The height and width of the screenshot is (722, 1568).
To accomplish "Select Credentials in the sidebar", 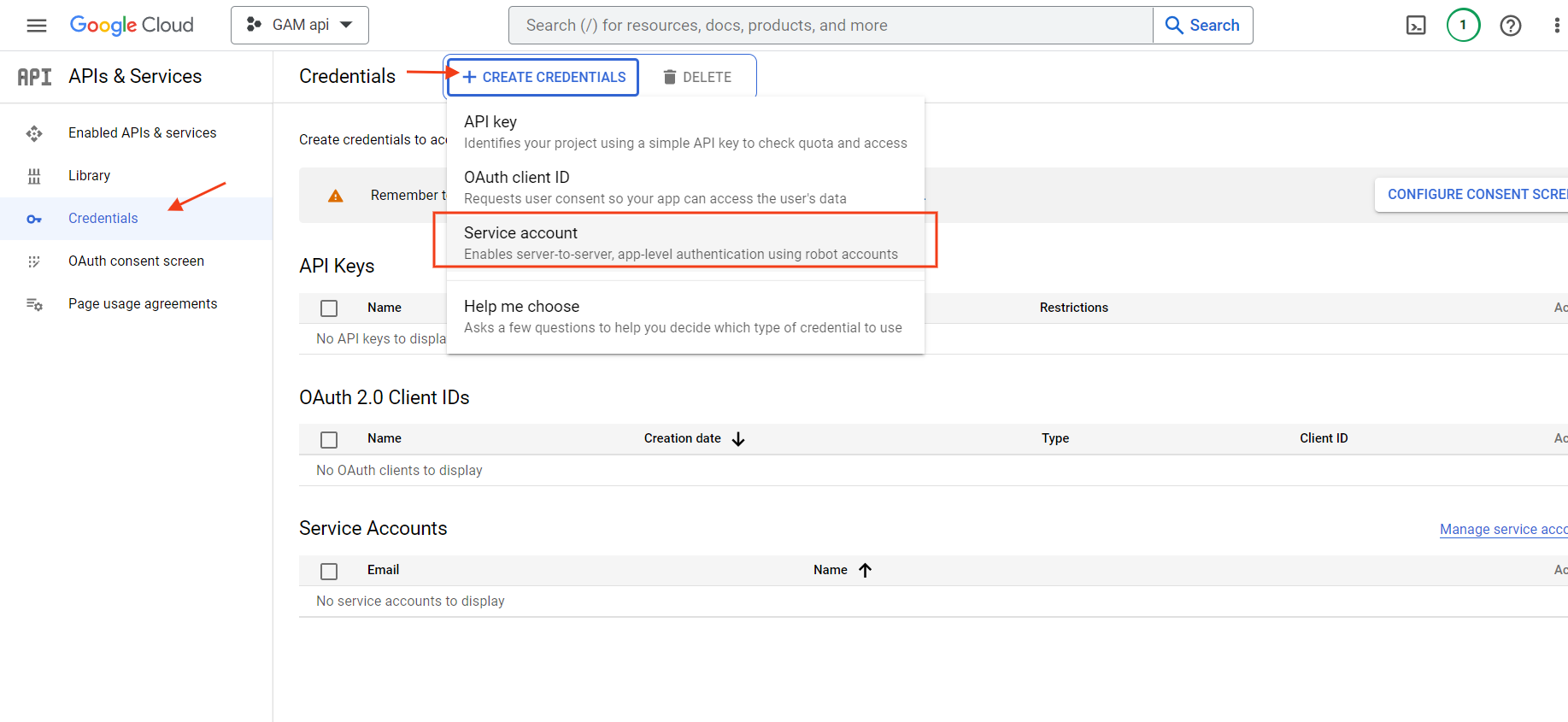I will [137, 219].
